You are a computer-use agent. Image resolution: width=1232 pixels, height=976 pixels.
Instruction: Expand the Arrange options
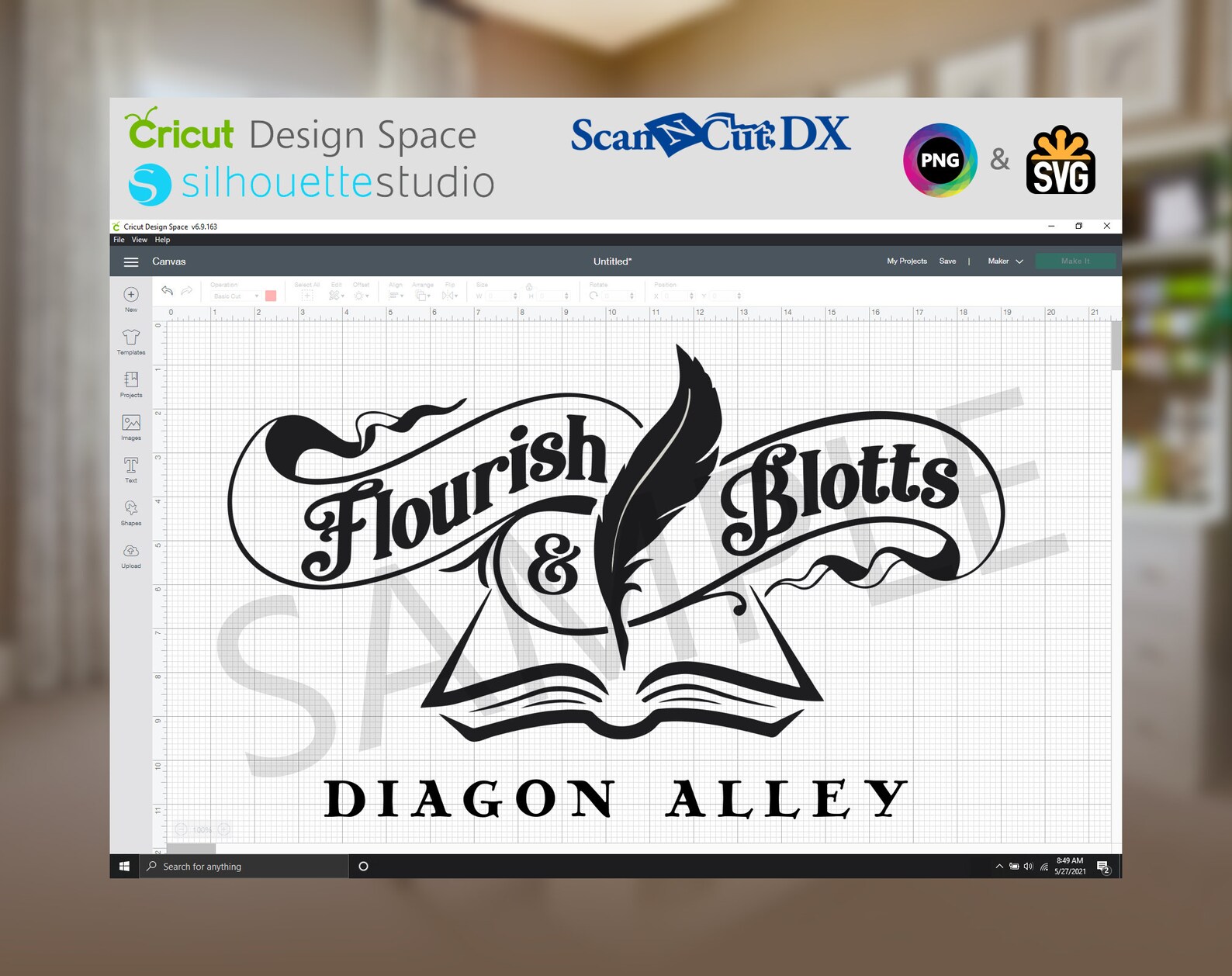[423, 296]
